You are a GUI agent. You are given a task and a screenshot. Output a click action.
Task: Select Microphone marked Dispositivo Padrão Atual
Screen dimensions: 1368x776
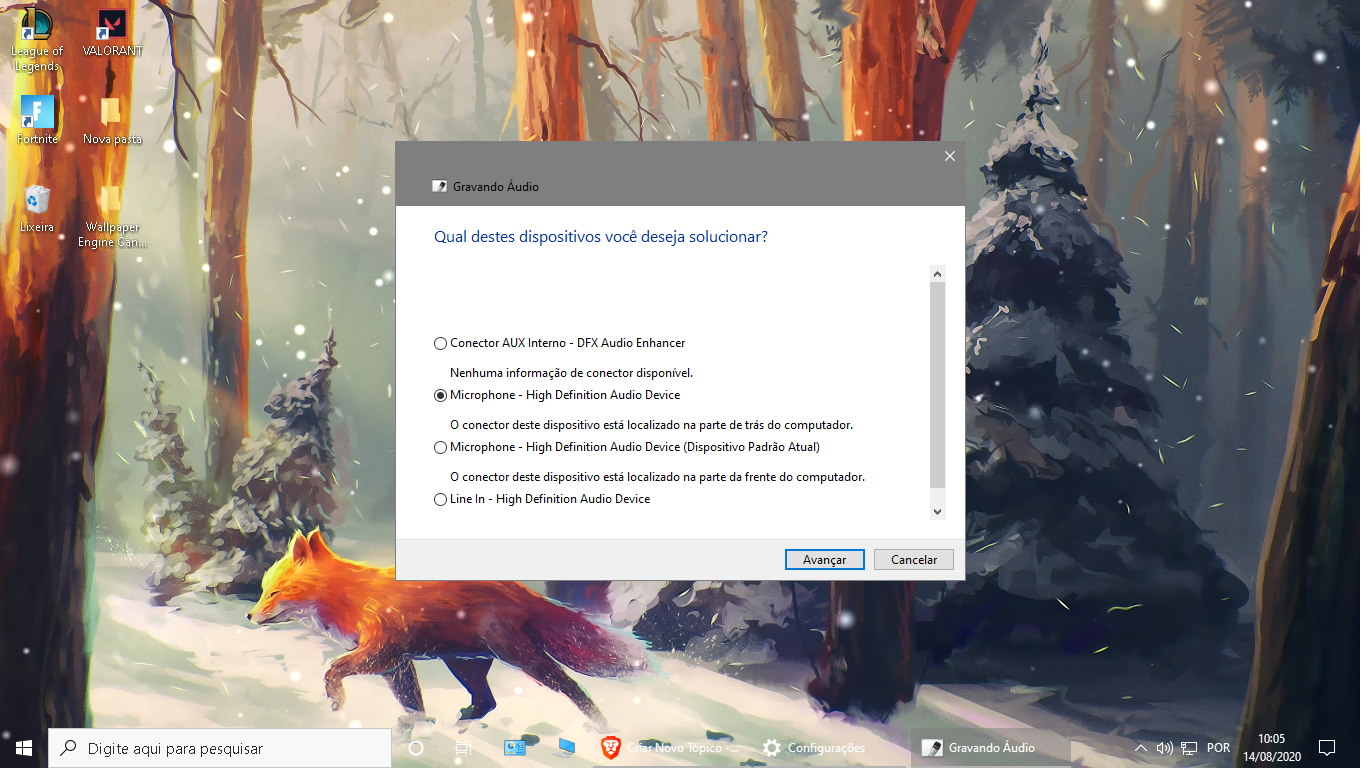(x=440, y=447)
